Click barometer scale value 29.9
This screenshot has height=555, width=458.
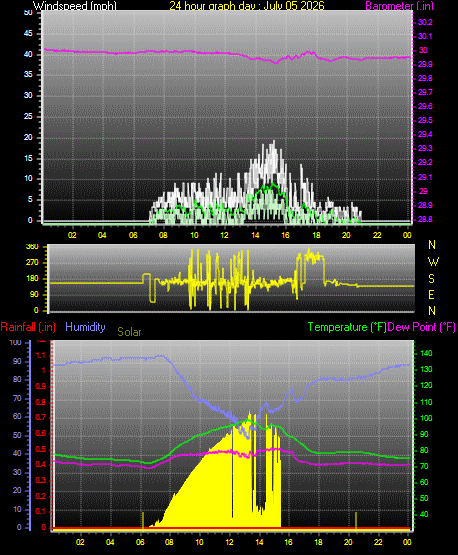[425, 64]
